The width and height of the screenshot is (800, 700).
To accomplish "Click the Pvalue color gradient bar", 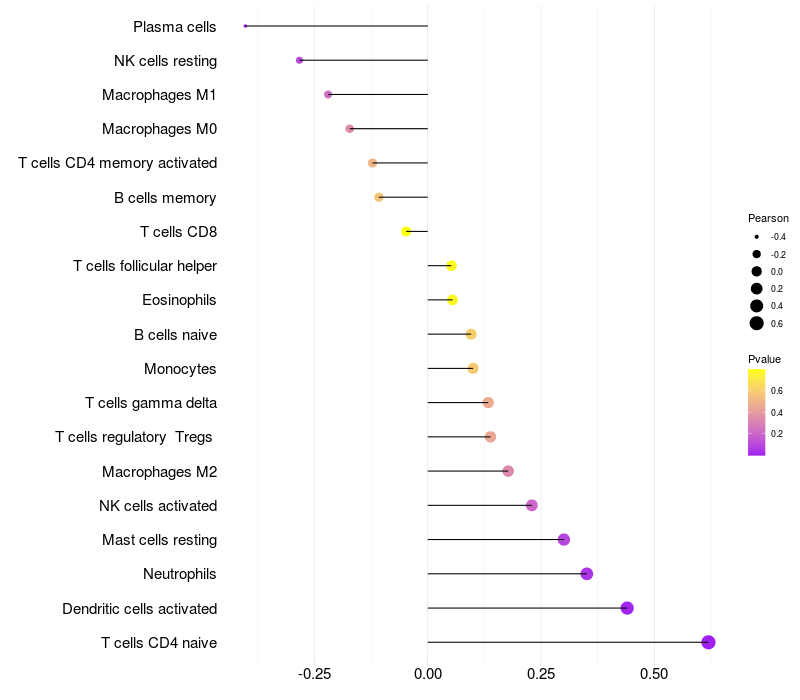I will [x=757, y=412].
